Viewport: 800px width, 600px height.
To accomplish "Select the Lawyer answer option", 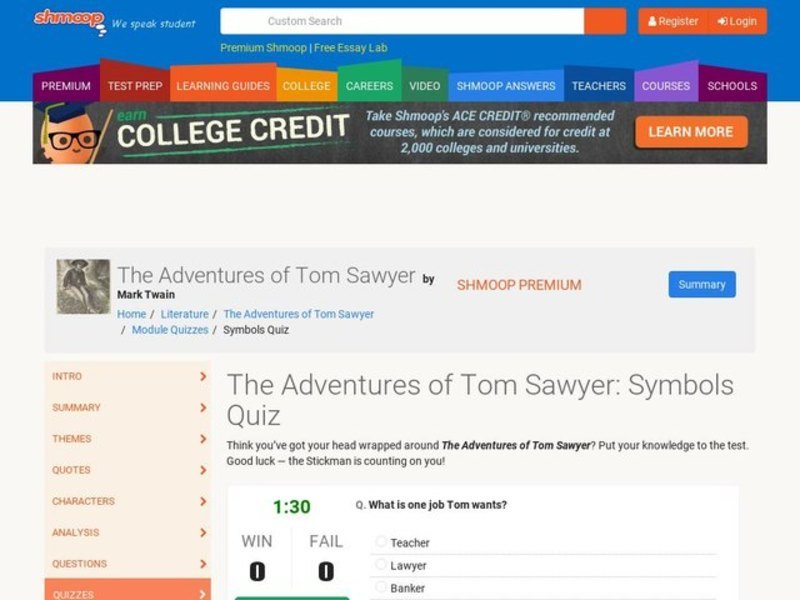I will click(381, 566).
